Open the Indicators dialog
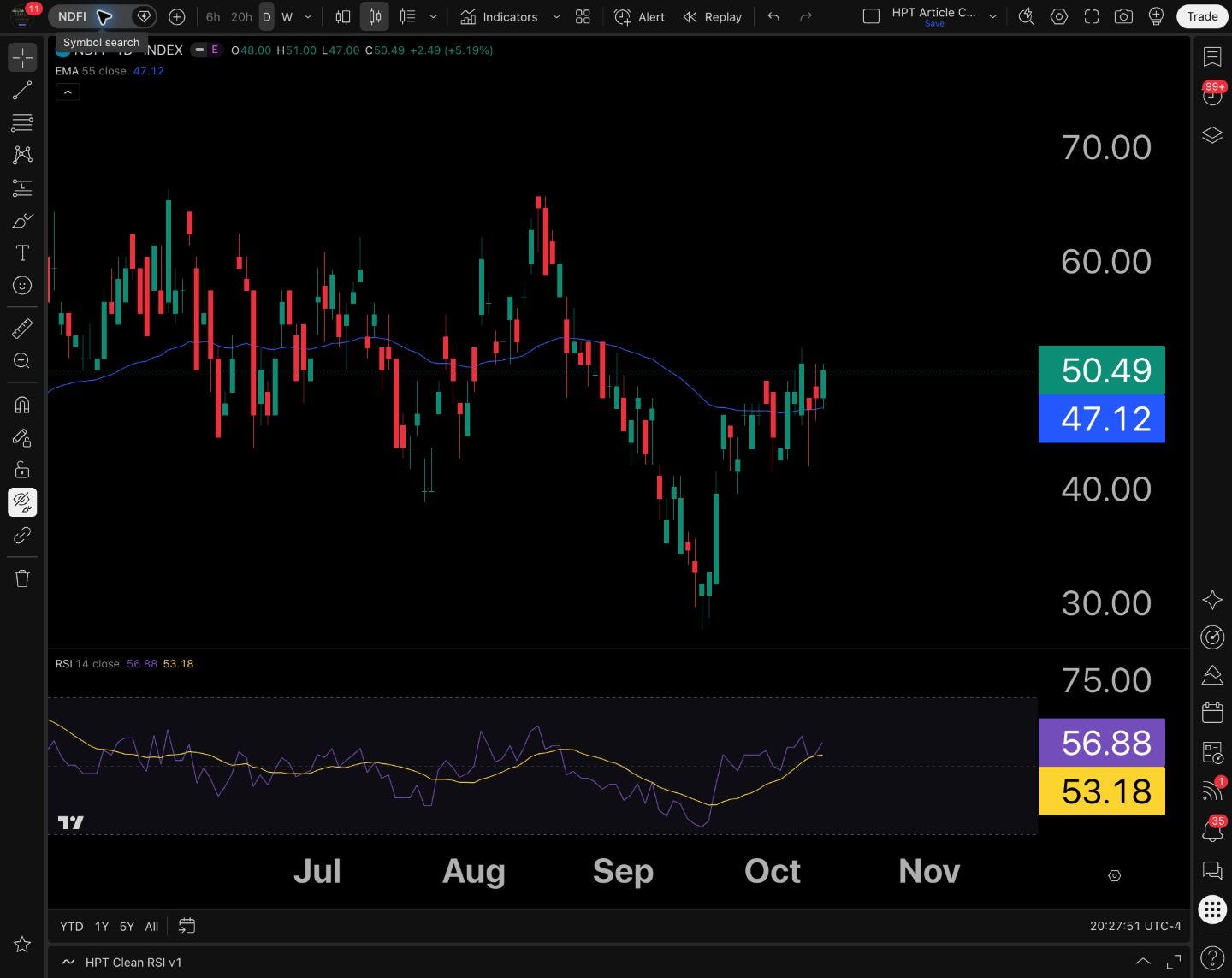The height and width of the screenshot is (978, 1232). coord(500,16)
